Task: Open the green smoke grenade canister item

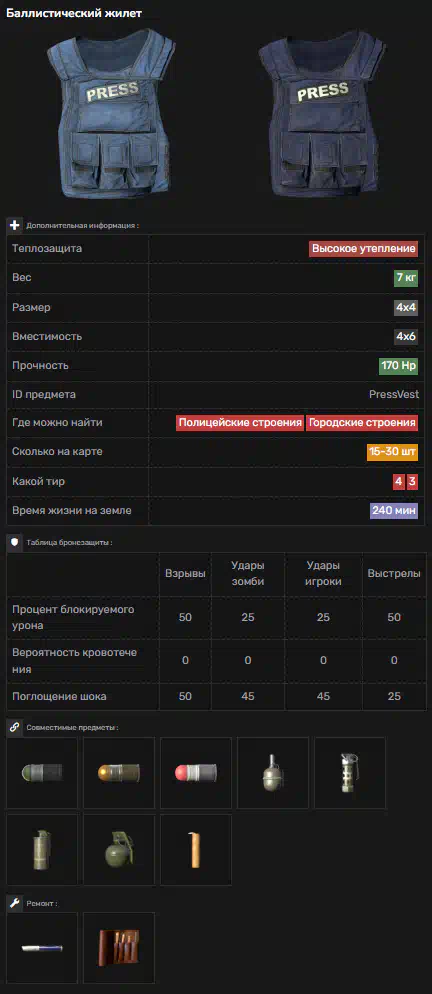Action: 42,849
